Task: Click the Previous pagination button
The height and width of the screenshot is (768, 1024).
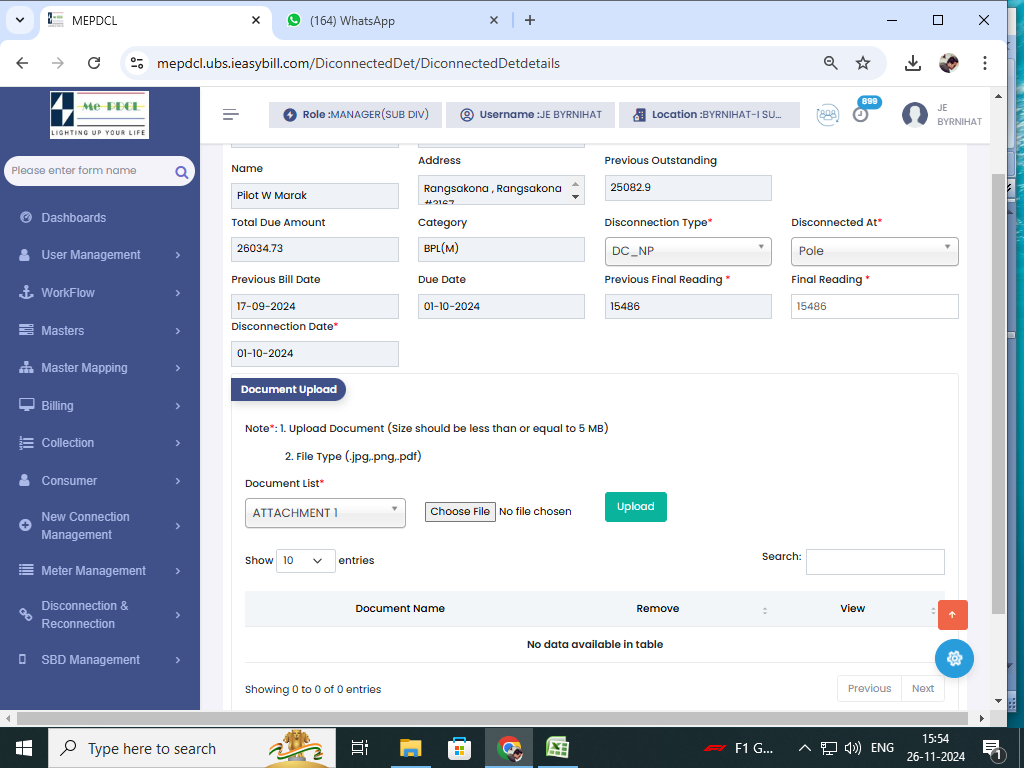Action: click(869, 688)
